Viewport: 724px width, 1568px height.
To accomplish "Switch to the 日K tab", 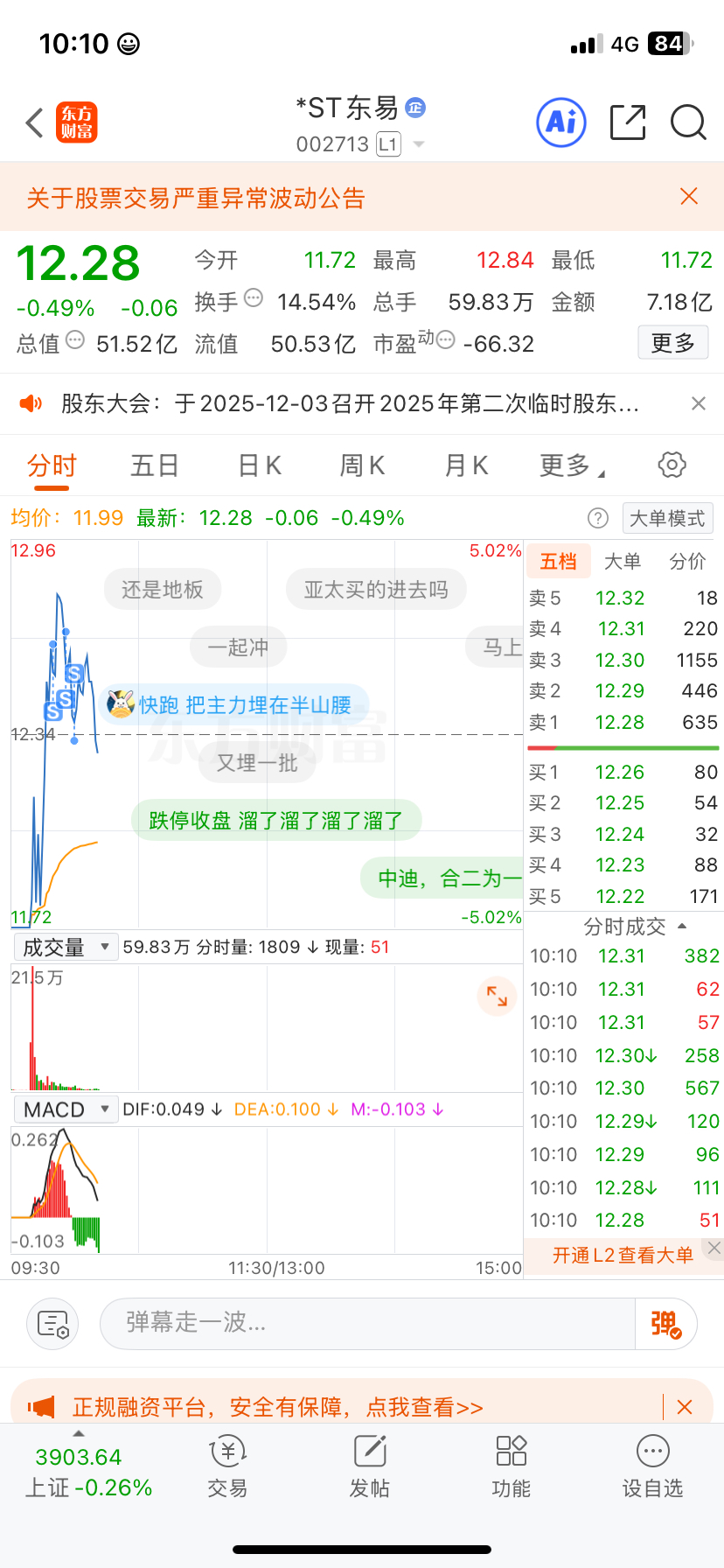I will 260,465.
